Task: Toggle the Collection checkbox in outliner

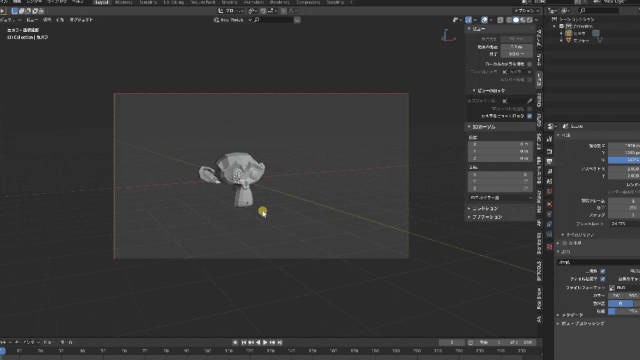Action: [x=562, y=26]
